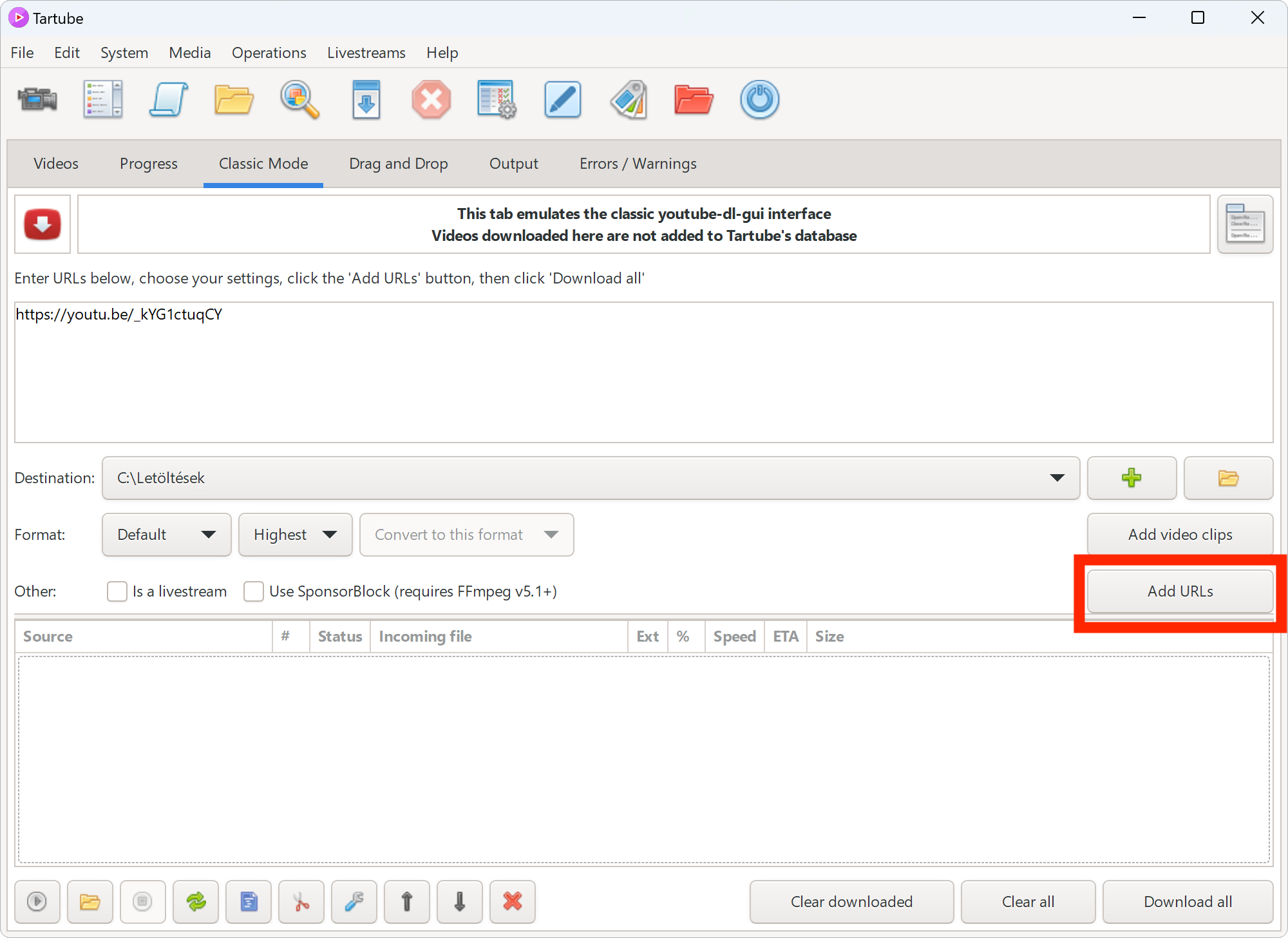Open the system preferences gear-list toolbar icon

coord(497,100)
